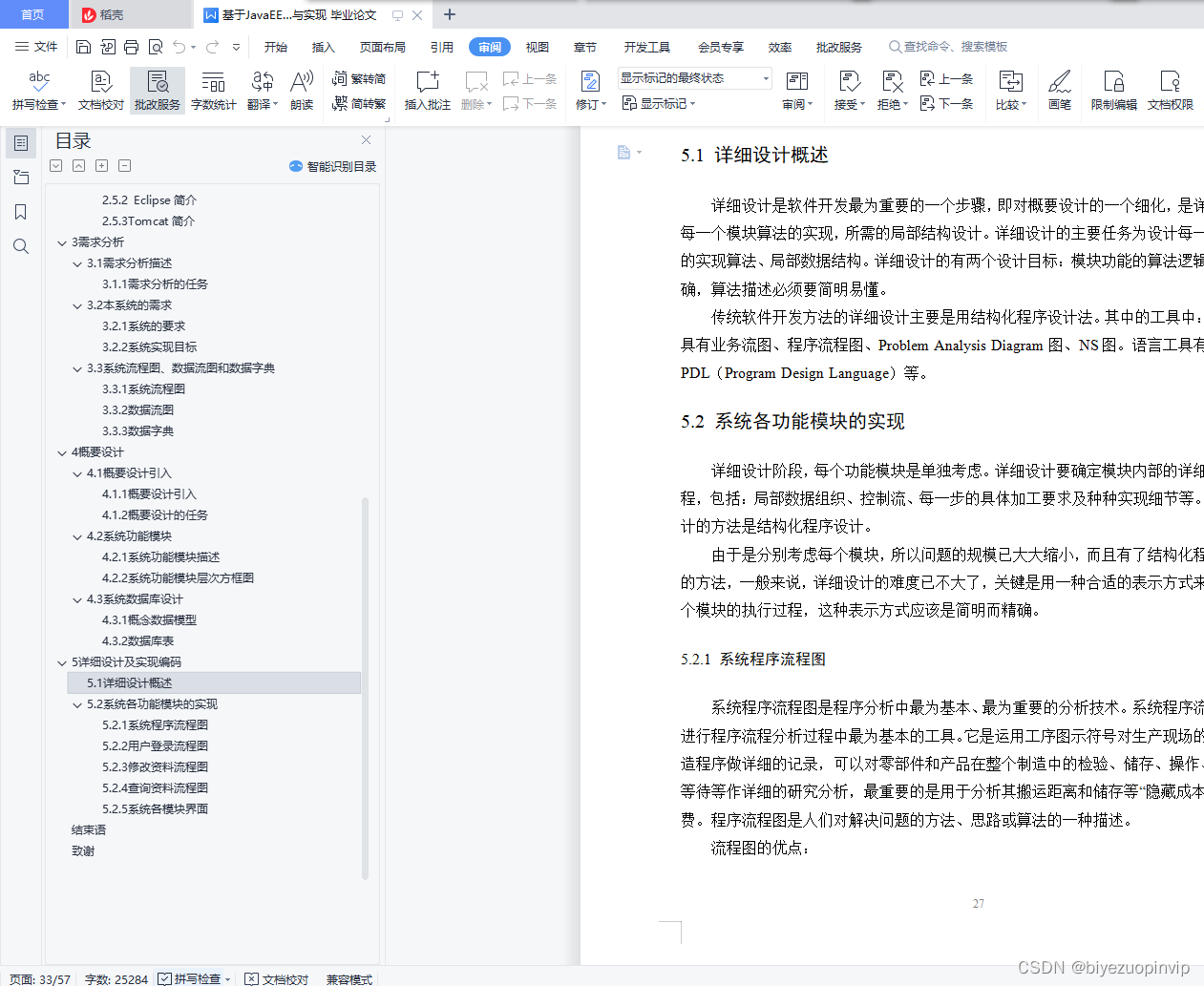The height and width of the screenshot is (986, 1204).
Task: Click the Undo arrow icon
Action: [179, 47]
